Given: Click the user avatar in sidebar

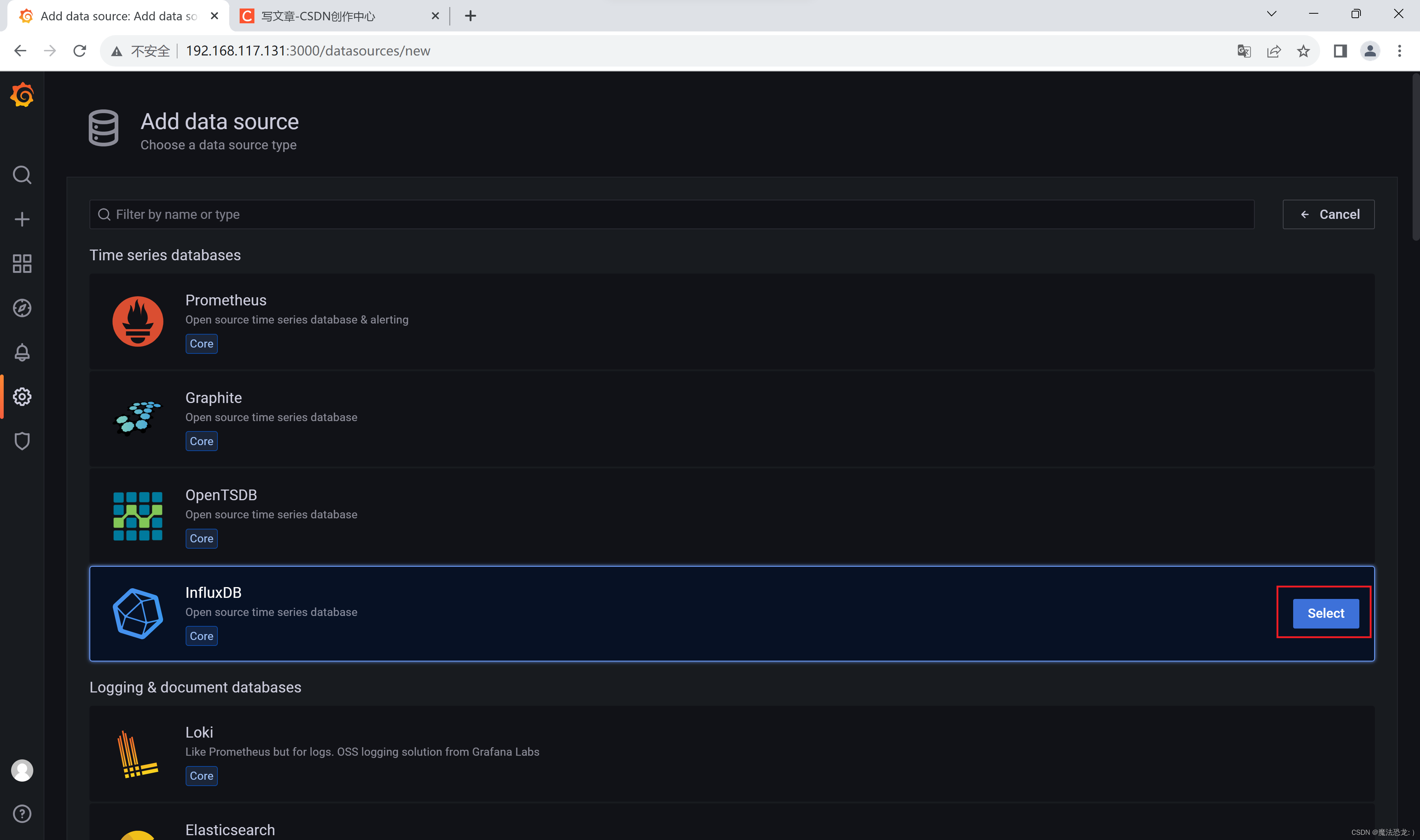Looking at the screenshot, I should pyautogui.click(x=22, y=770).
